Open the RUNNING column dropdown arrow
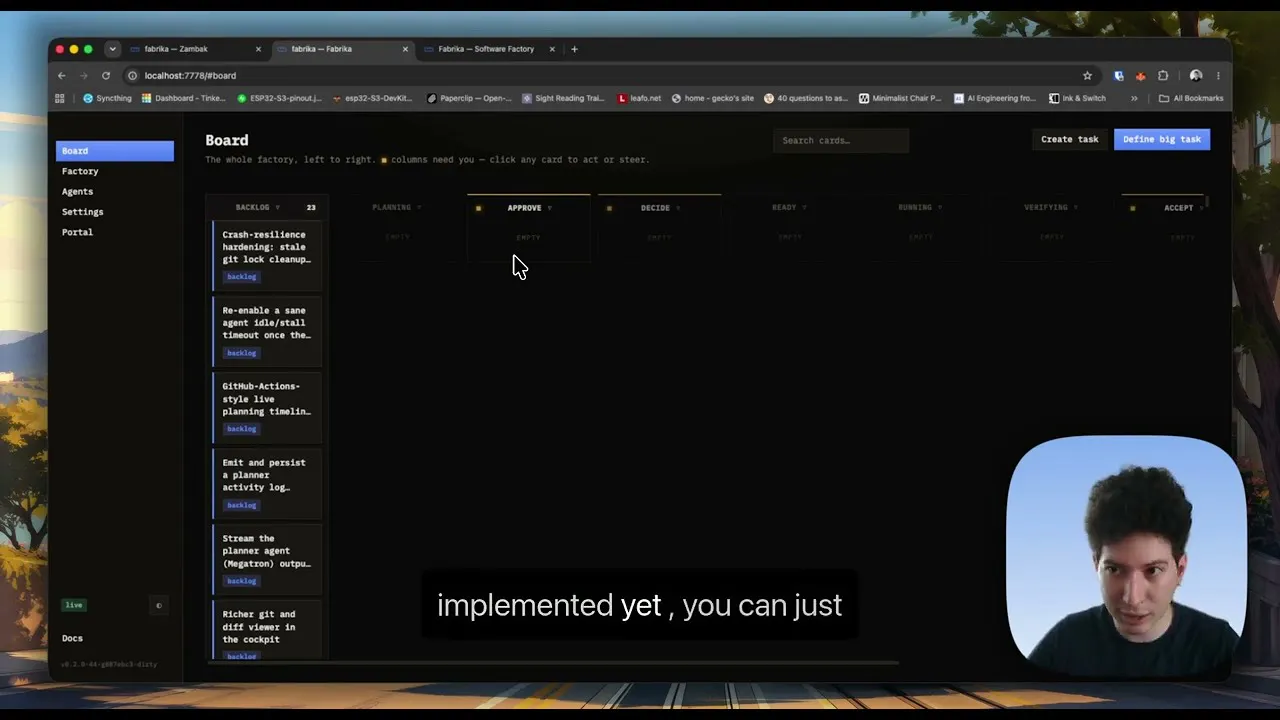1280x720 pixels. [x=940, y=208]
